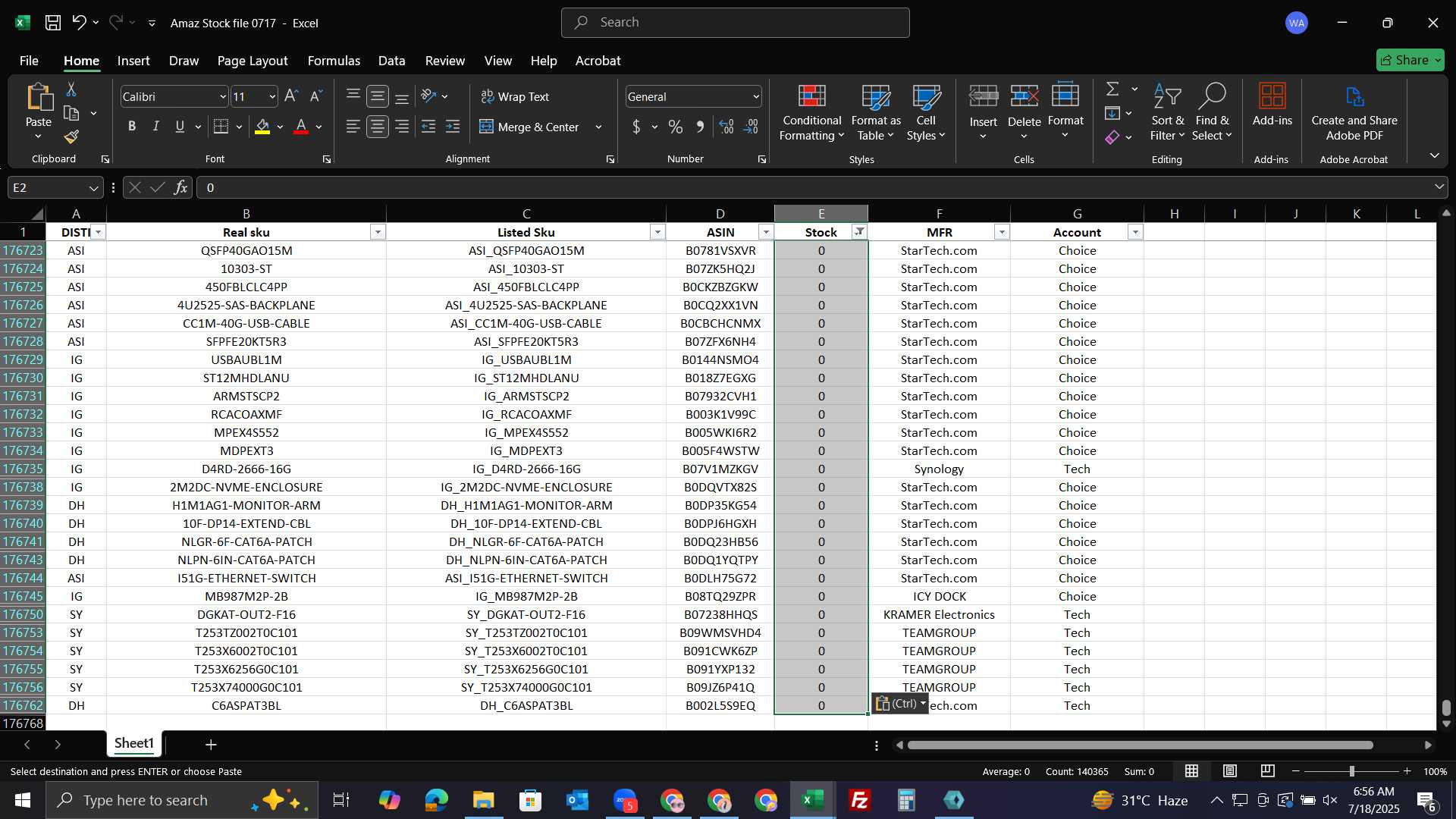Click Find & Select button
This screenshot has width=1456, height=819.
pos(1212,112)
